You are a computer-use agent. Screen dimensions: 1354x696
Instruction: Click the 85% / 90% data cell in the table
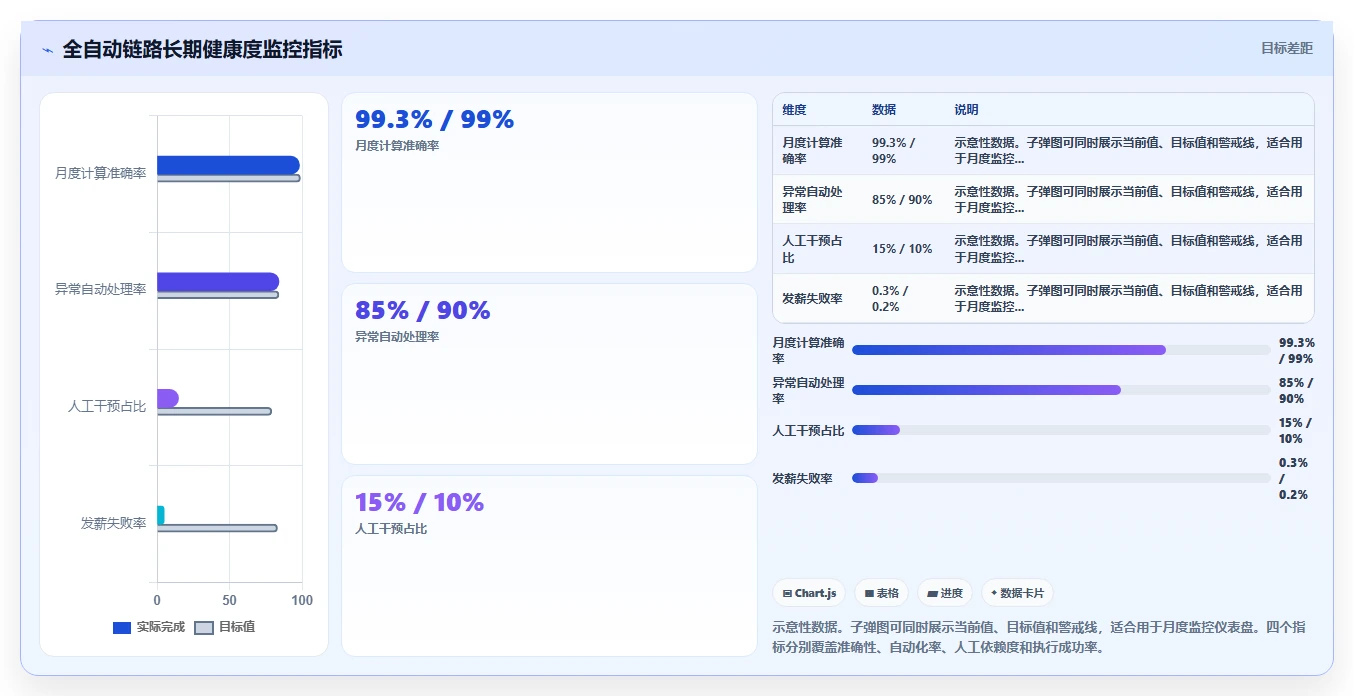tap(902, 200)
